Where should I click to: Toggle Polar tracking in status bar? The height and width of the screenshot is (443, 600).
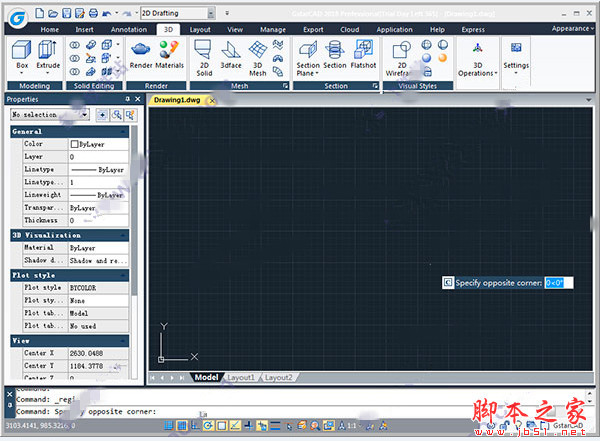[x=208, y=425]
